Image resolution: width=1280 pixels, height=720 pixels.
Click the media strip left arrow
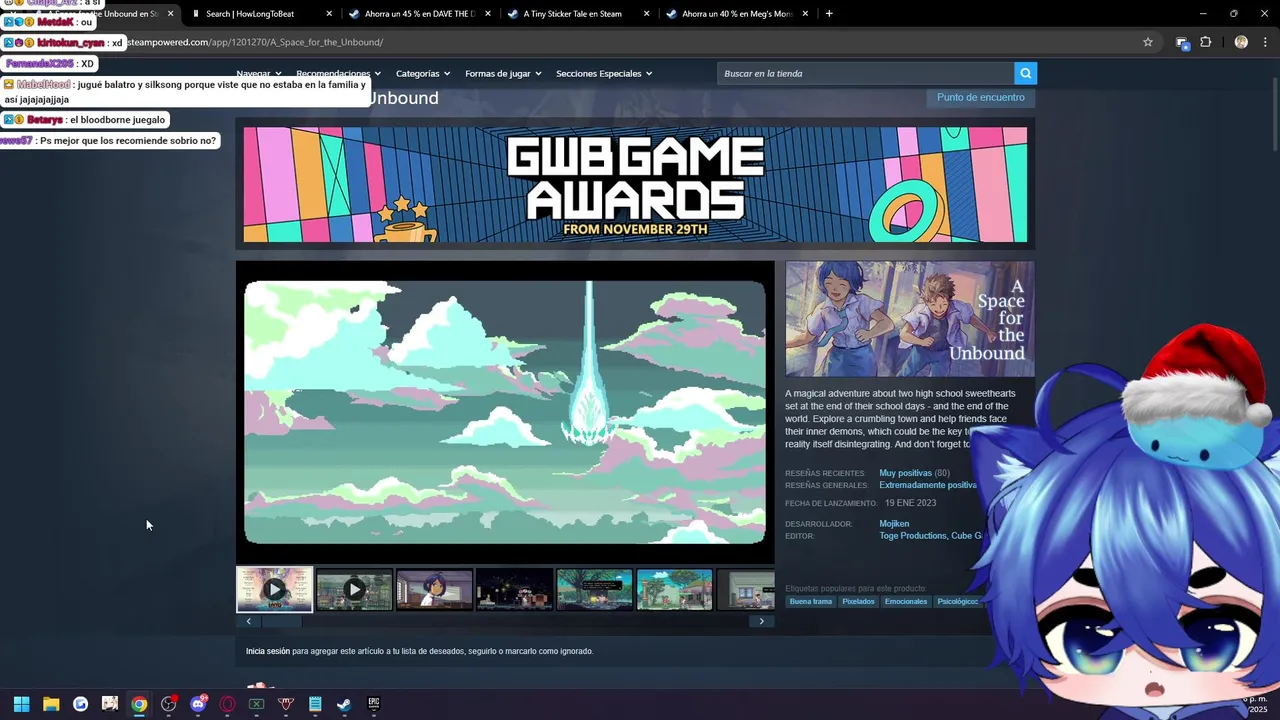[249, 621]
